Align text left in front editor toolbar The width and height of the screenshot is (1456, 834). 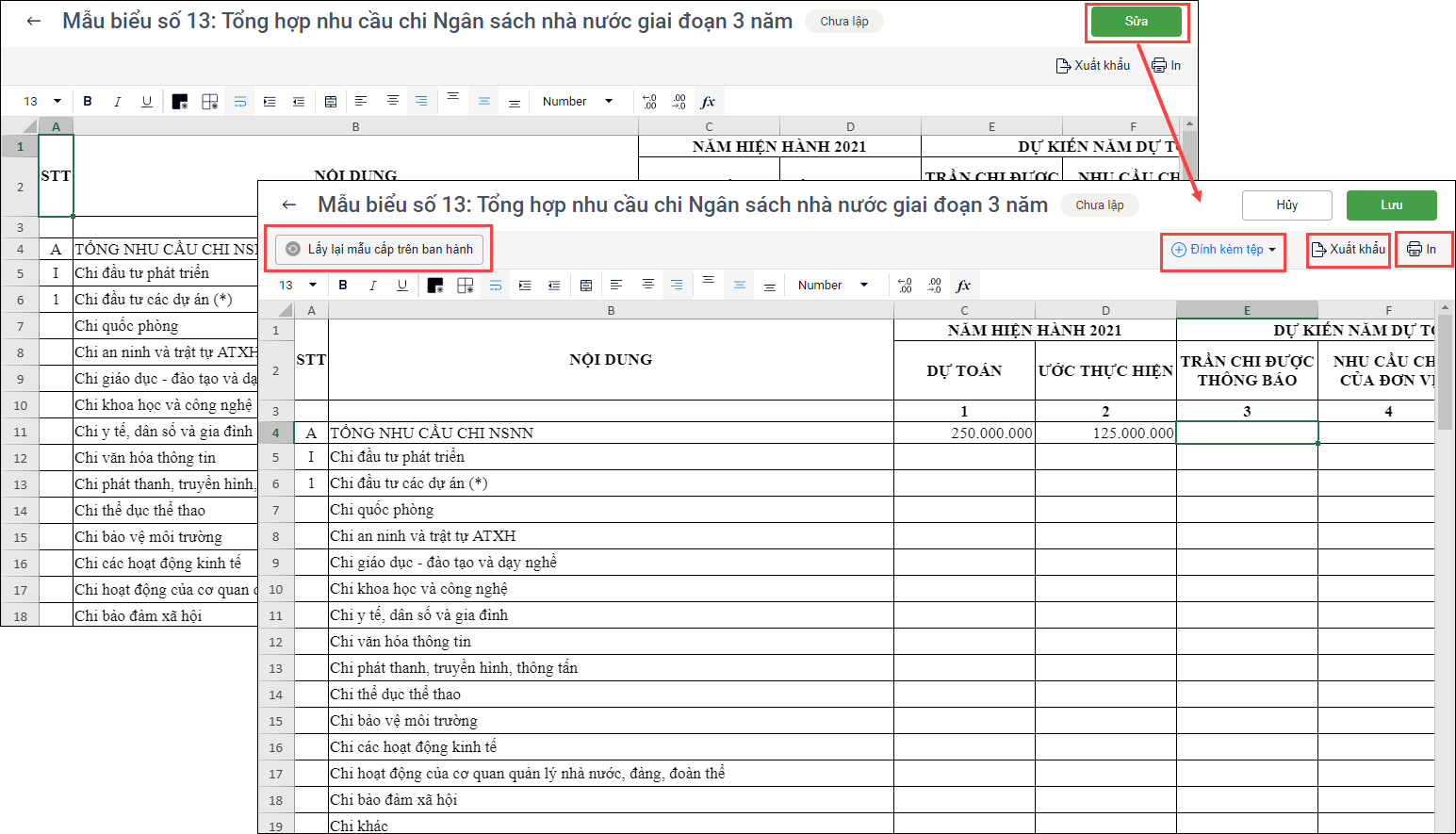tap(616, 285)
